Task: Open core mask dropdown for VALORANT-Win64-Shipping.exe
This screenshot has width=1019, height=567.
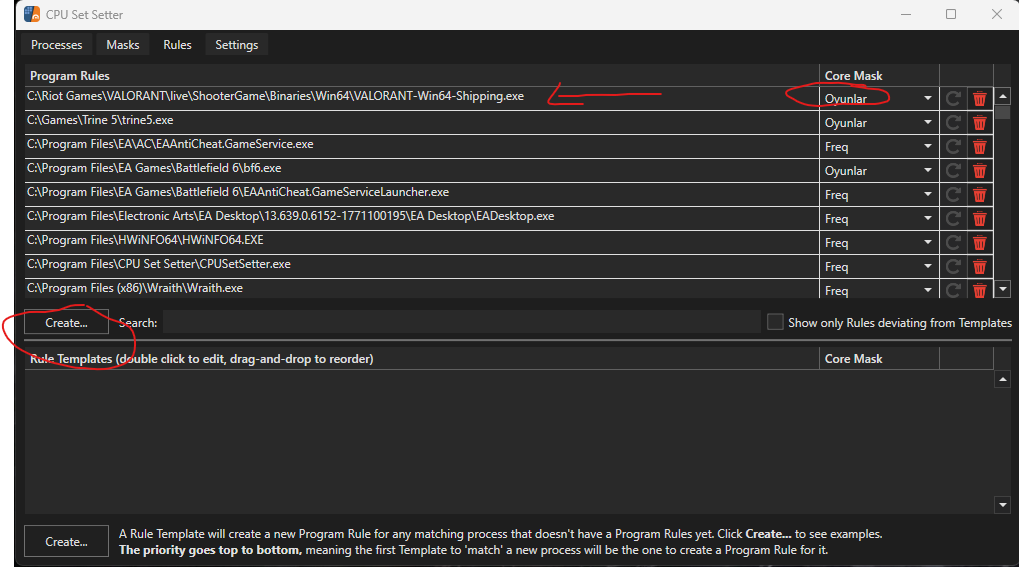Action: coord(879,99)
